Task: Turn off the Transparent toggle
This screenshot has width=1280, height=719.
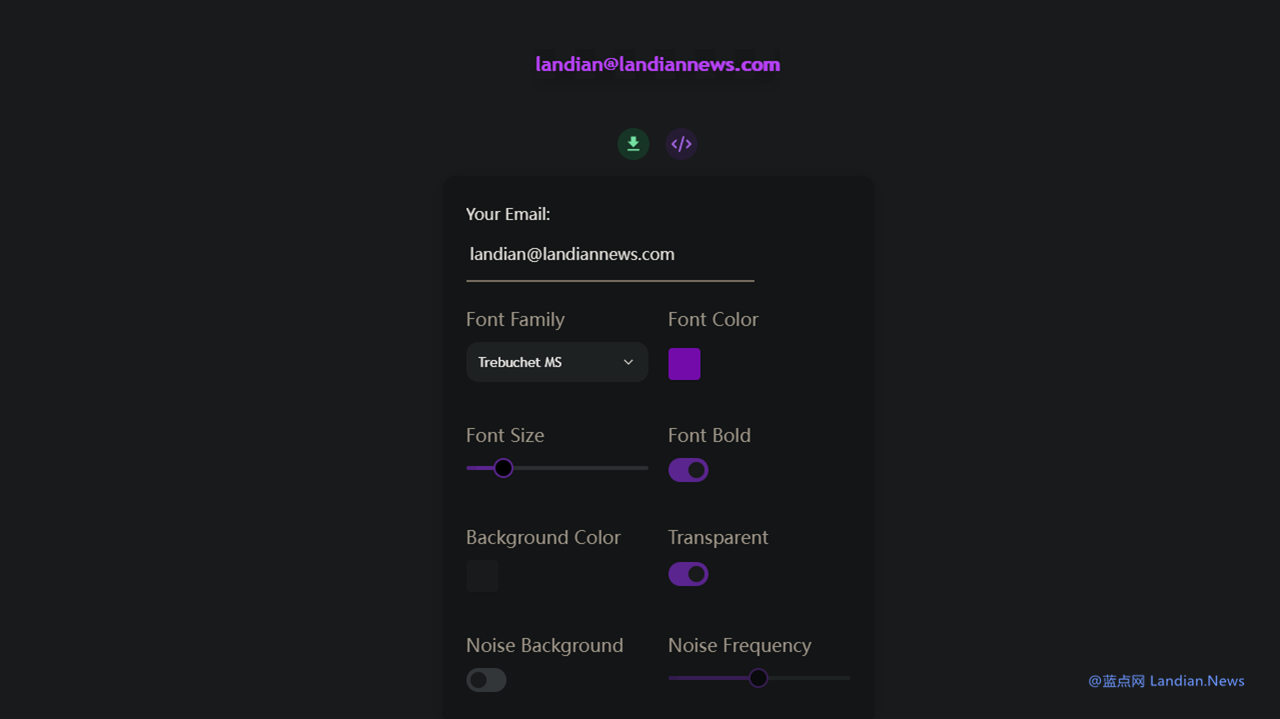Action: click(x=688, y=574)
